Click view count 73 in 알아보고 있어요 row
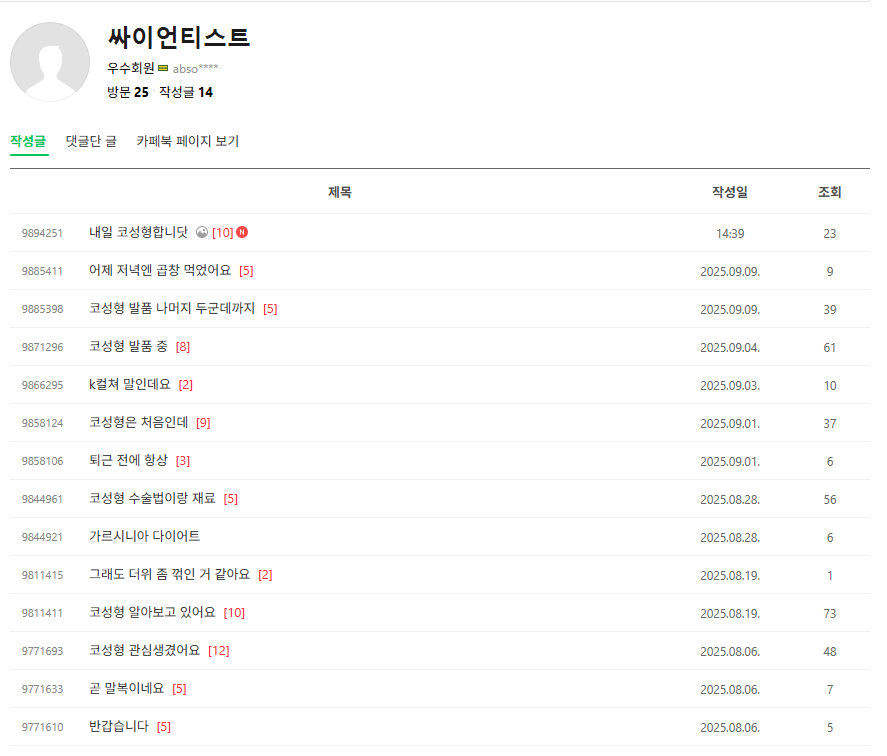Viewport: 887px width, 756px height. pos(829,613)
